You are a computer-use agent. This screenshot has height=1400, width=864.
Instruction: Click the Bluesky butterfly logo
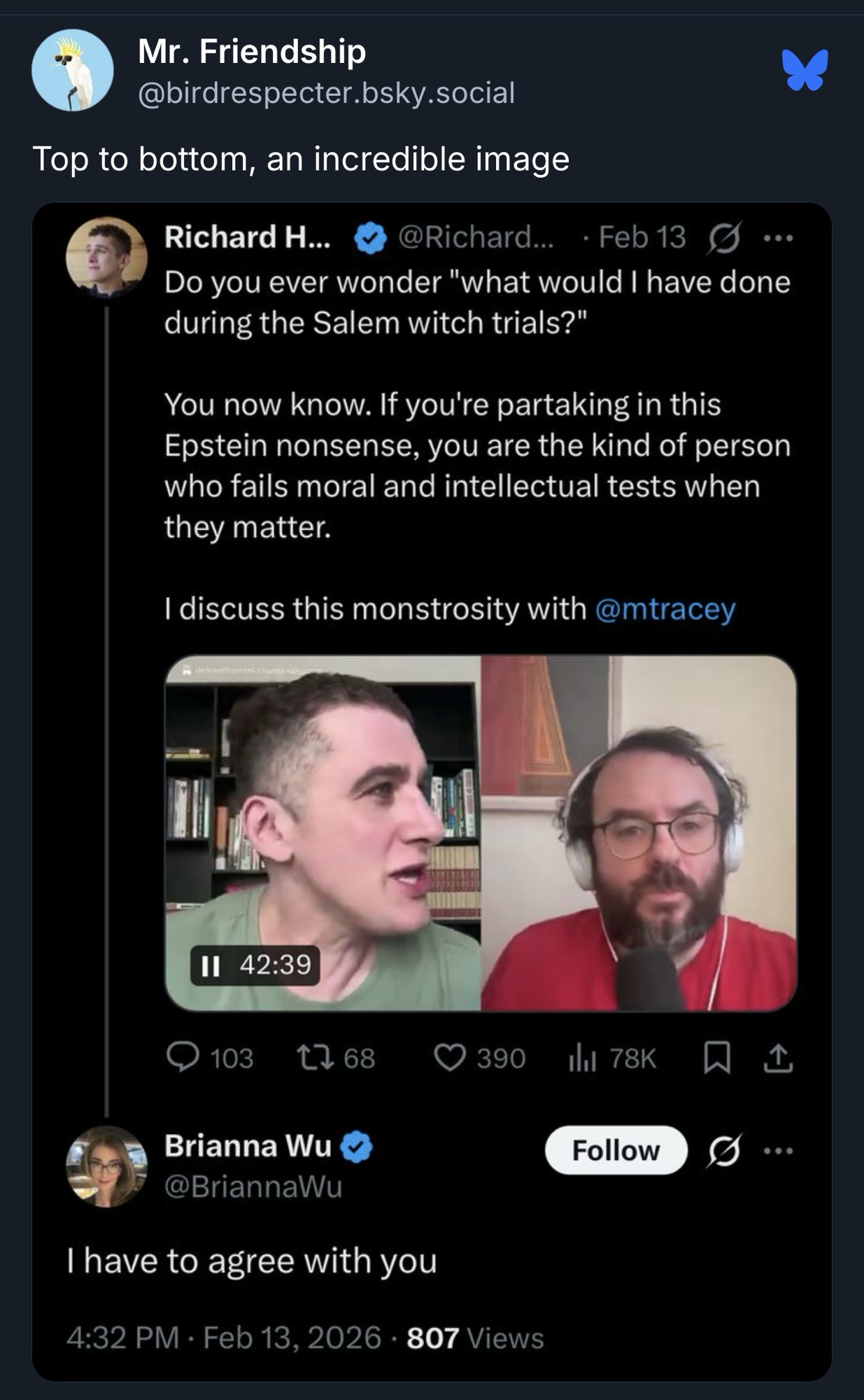[805, 69]
